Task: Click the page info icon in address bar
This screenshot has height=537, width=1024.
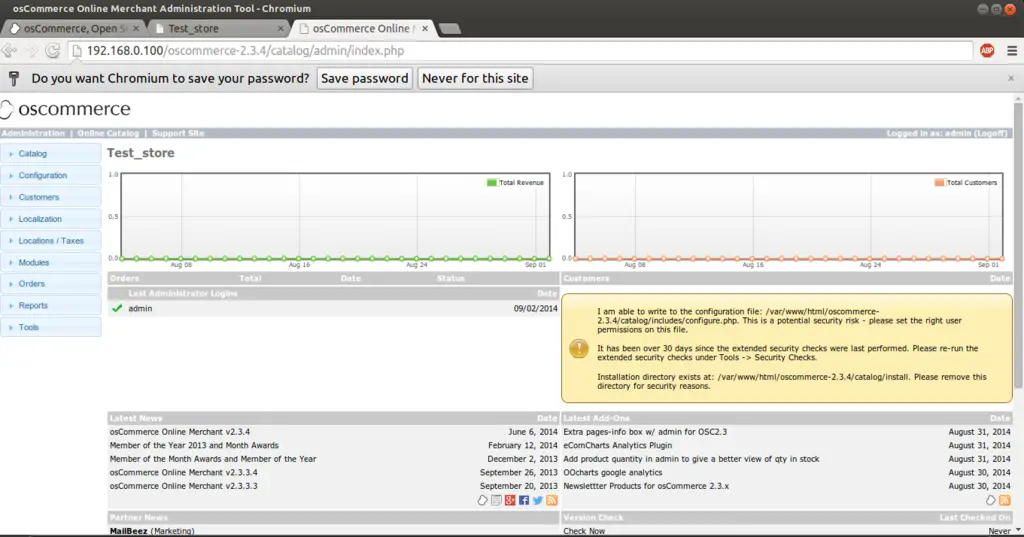Action: tap(76, 51)
